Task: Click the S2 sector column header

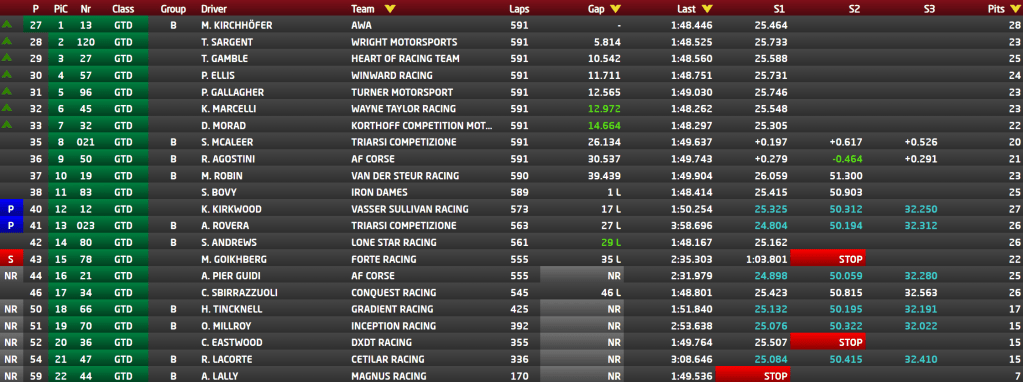Action: (x=855, y=9)
